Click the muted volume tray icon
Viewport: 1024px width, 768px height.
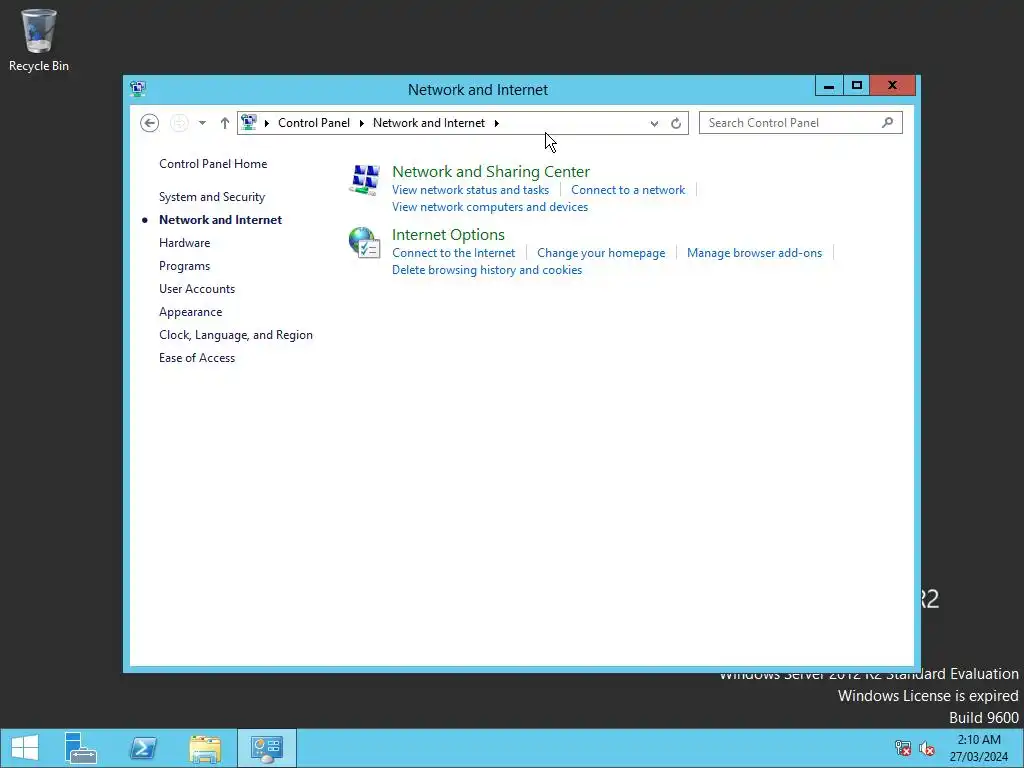pyautogui.click(x=926, y=748)
